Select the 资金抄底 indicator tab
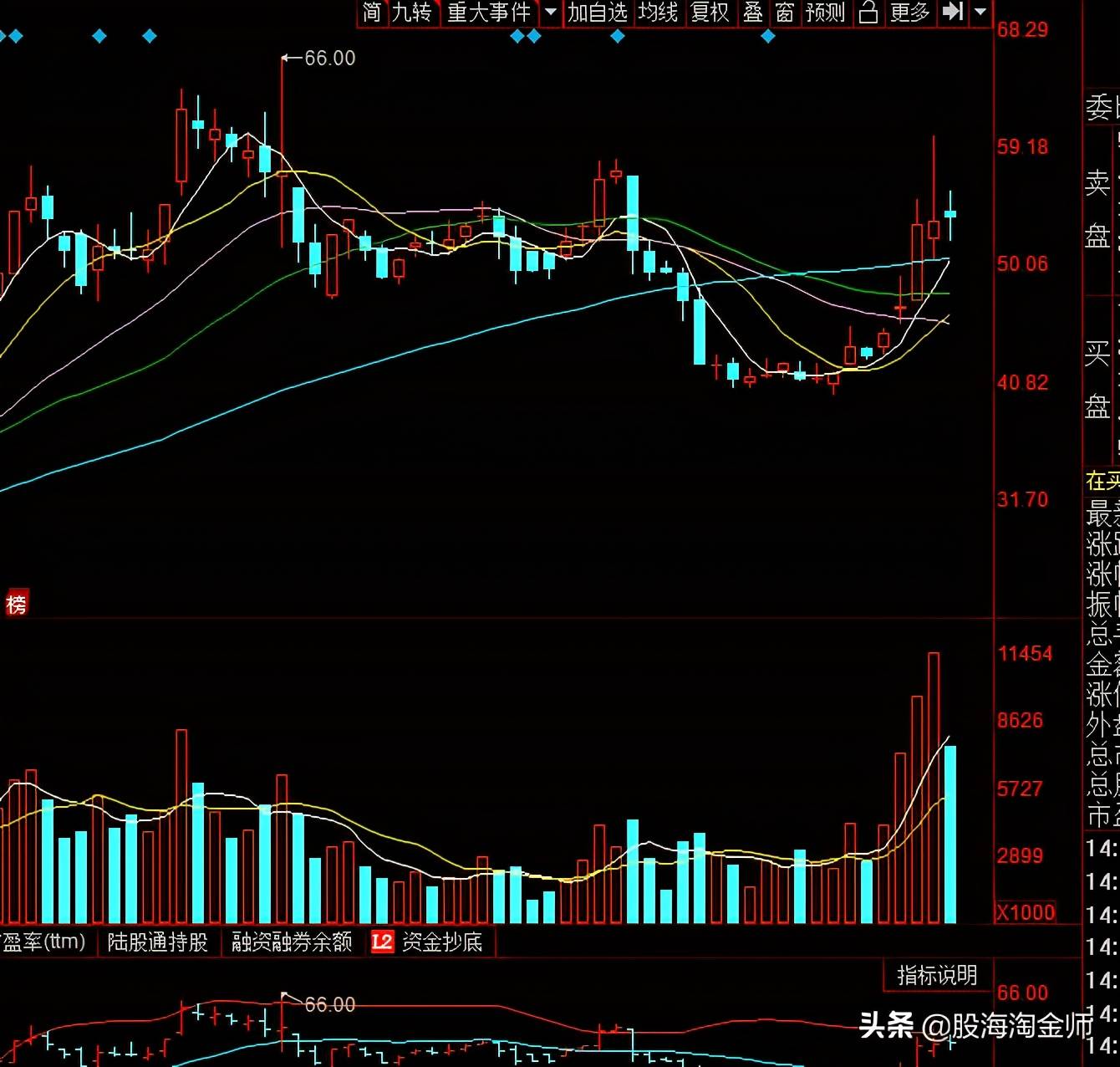The height and width of the screenshot is (1067, 1120). (442, 942)
